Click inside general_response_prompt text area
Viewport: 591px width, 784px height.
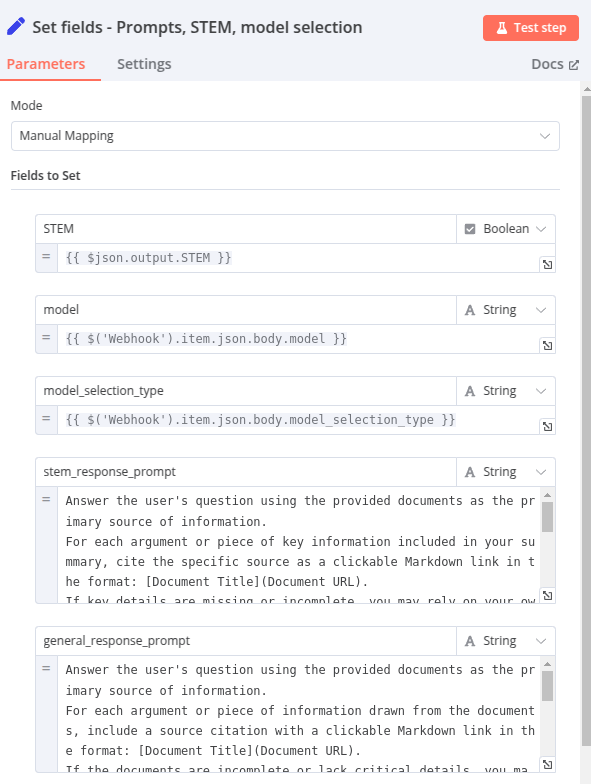pos(299,714)
